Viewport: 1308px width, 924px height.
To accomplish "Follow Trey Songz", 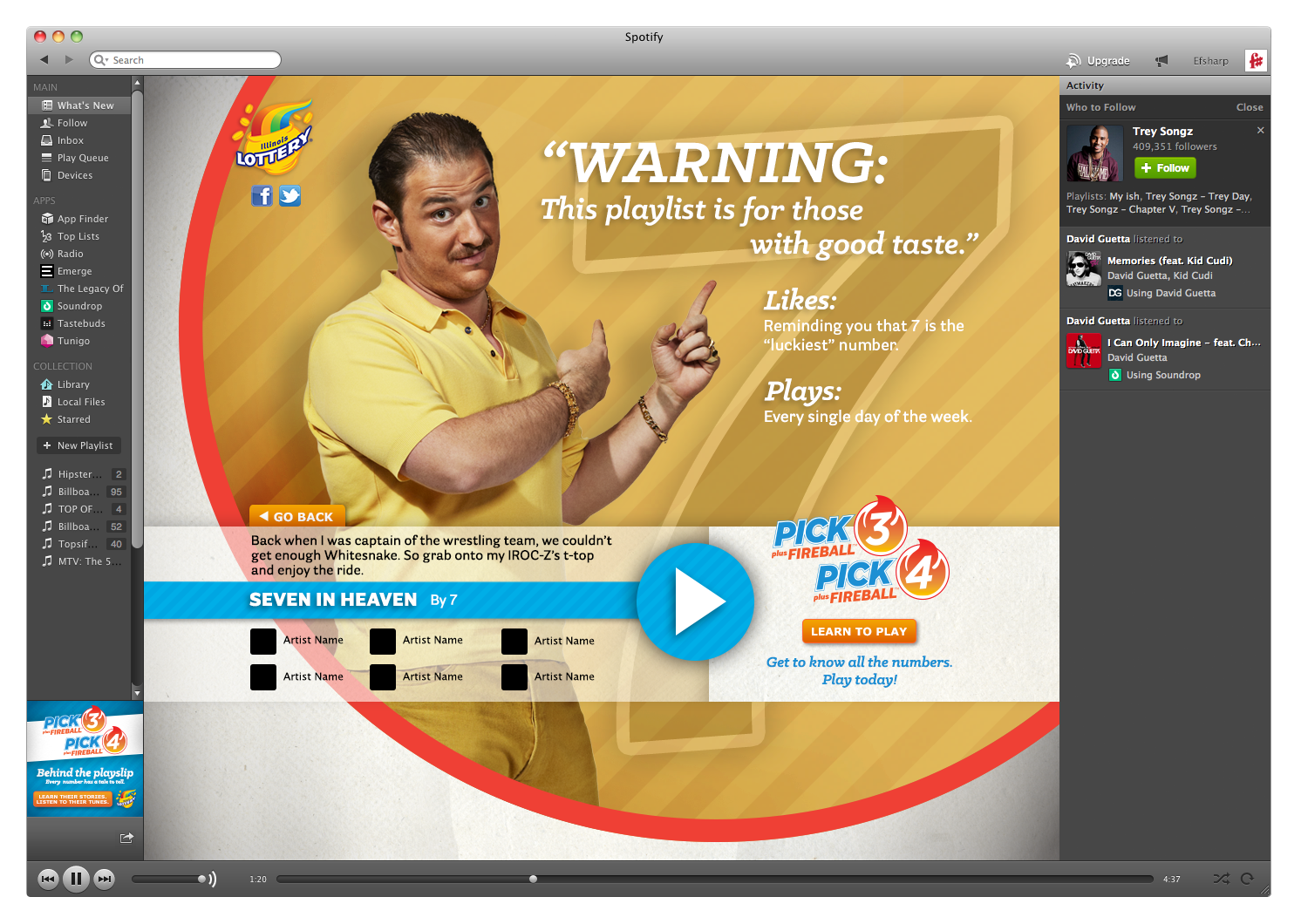I will [x=1165, y=168].
